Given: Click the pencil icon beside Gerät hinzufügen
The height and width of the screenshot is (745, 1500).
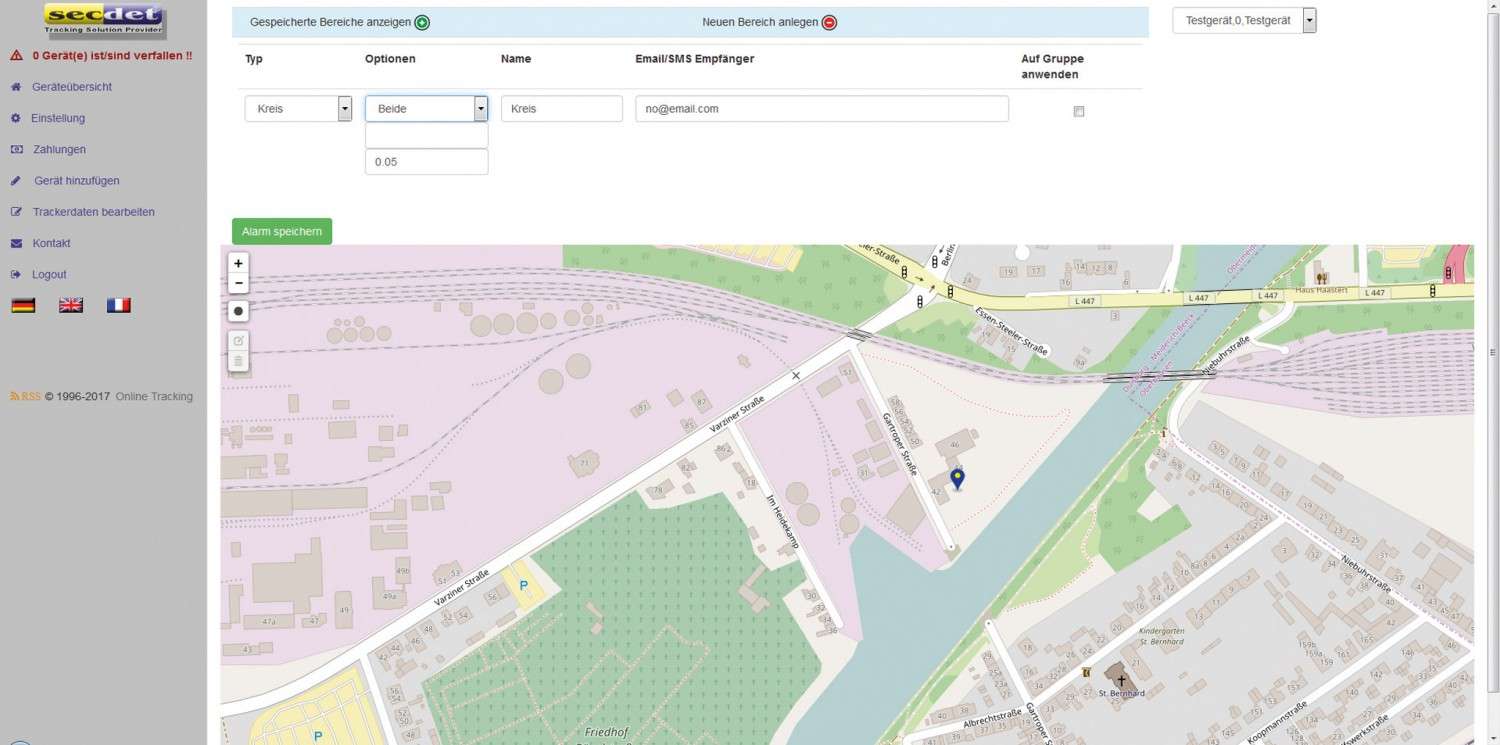Looking at the screenshot, I should (16, 181).
